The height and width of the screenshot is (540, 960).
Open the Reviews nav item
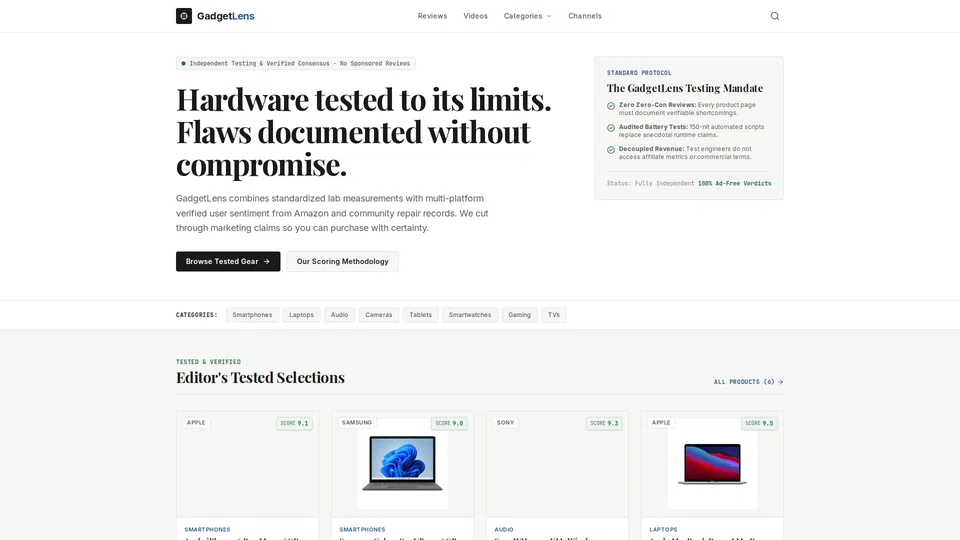point(432,16)
